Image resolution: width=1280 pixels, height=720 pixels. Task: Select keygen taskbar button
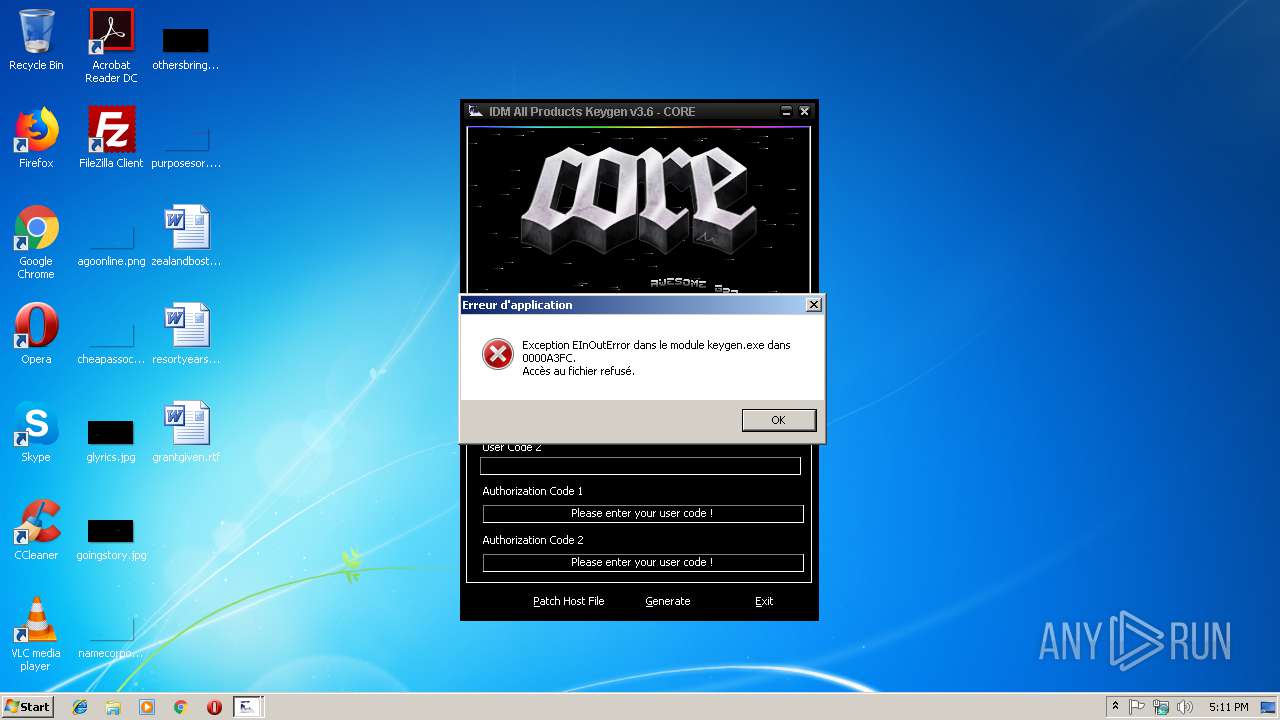[x=248, y=706]
